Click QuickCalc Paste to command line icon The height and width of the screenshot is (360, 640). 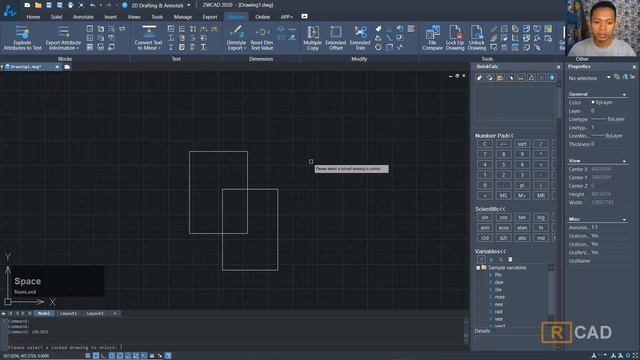[x=500, y=78]
